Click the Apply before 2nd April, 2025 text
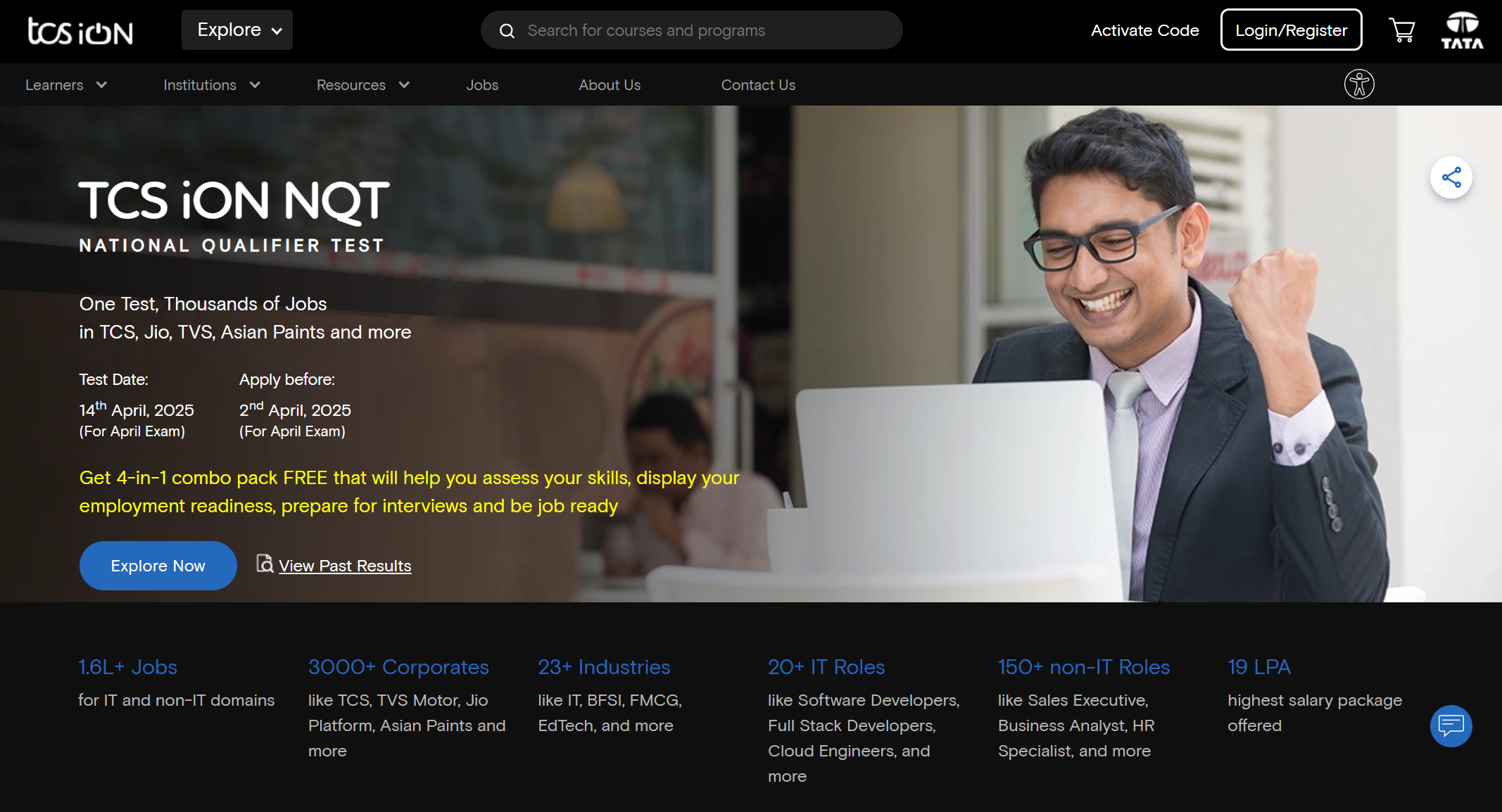1502x812 pixels. (295, 410)
